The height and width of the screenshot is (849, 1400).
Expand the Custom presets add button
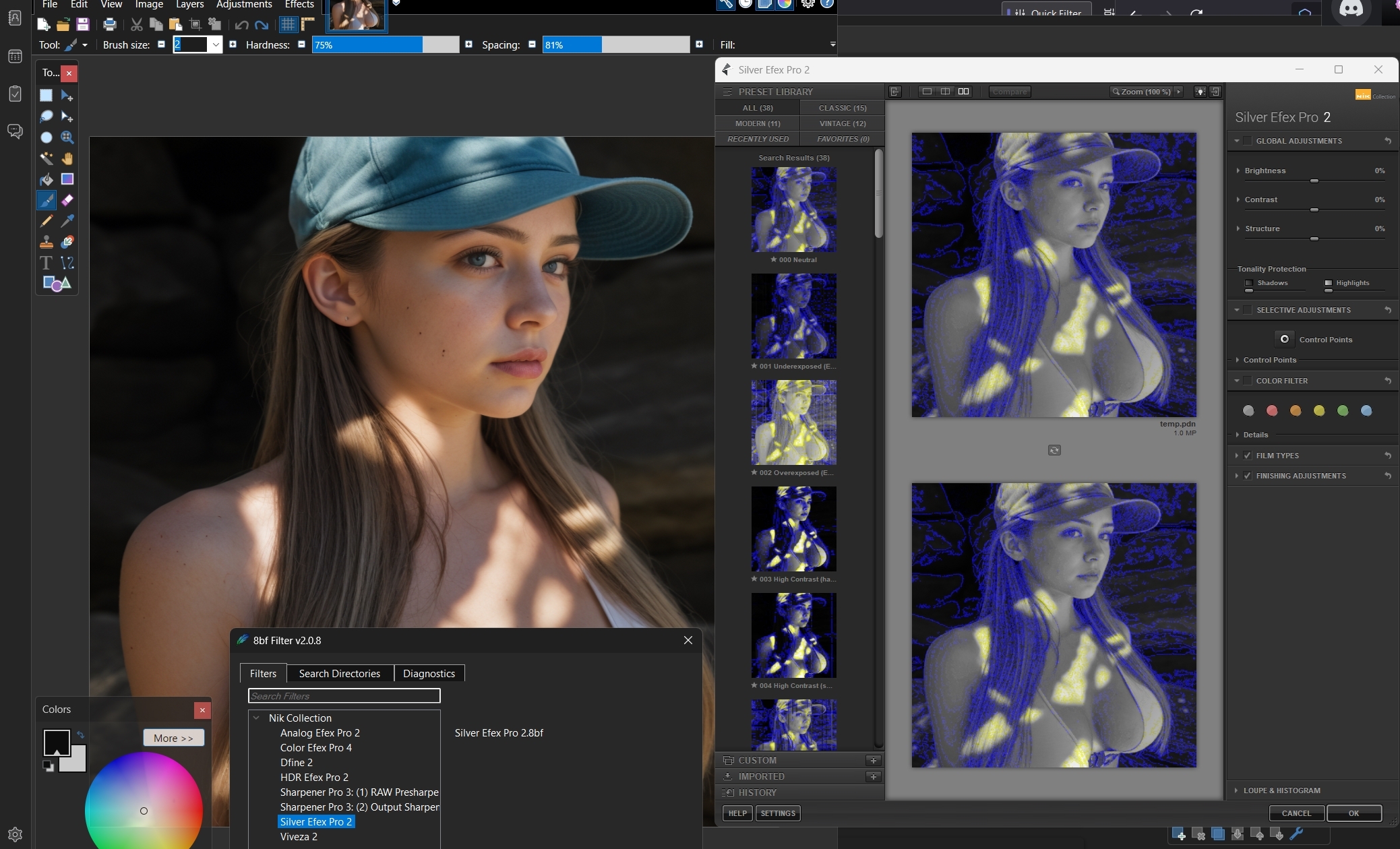[874, 760]
